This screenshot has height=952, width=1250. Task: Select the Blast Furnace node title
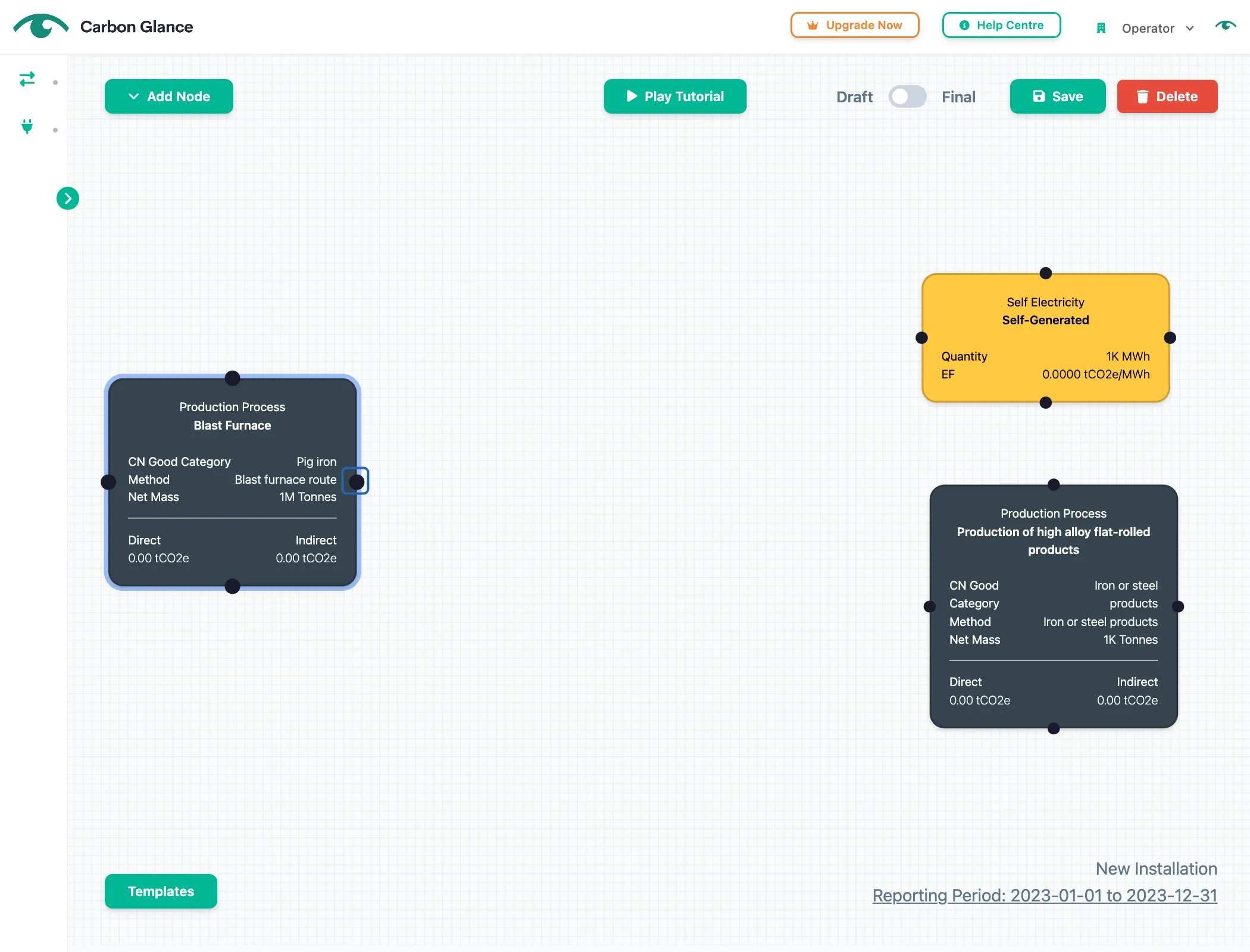click(232, 425)
